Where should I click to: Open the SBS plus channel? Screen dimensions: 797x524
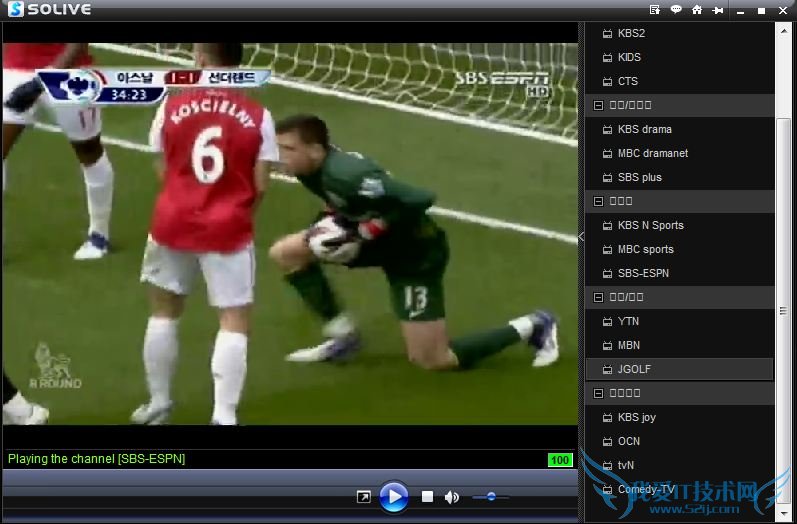click(679, 177)
